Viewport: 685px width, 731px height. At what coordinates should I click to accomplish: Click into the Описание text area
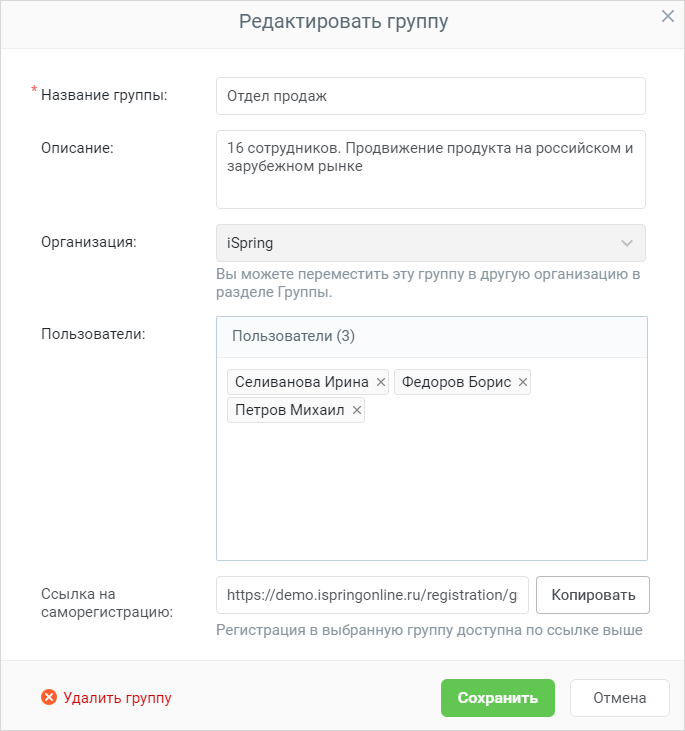point(431,170)
